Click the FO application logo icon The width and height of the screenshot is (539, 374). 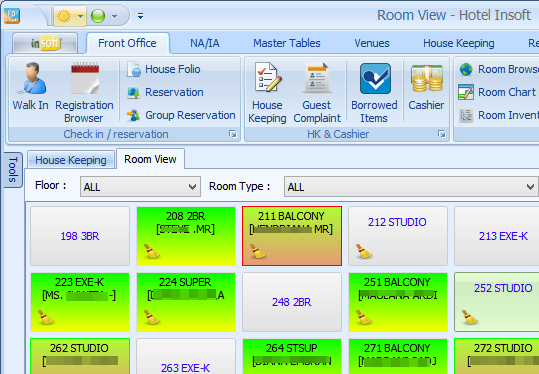[12, 16]
